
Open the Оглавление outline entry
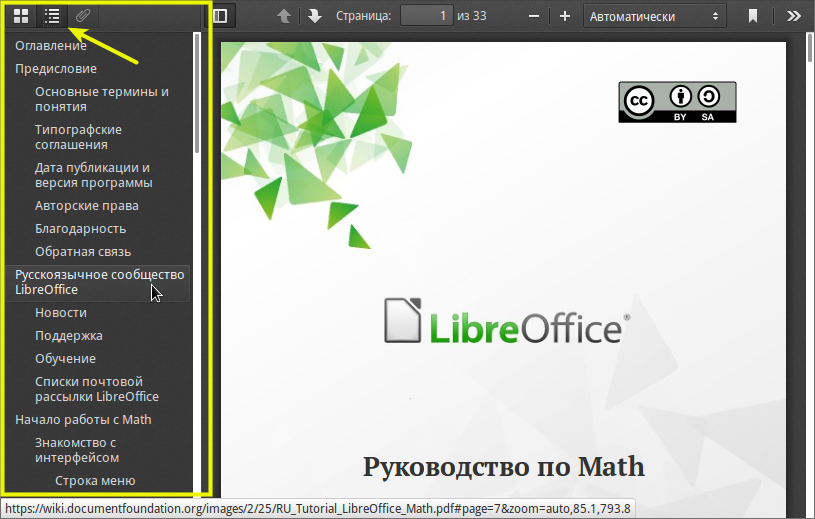click(x=51, y=46)
